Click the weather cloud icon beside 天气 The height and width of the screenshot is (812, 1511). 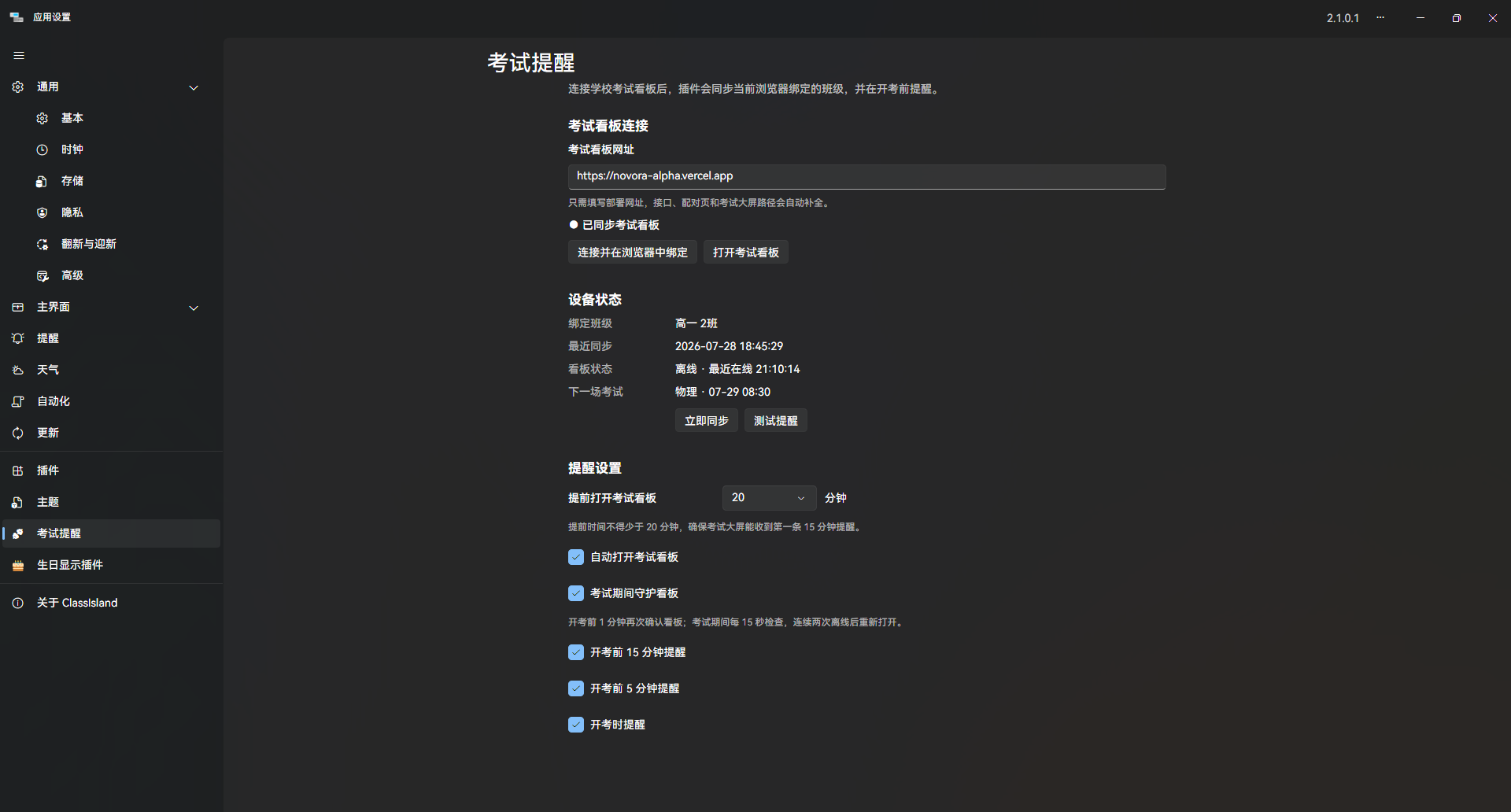click(18, 370)
